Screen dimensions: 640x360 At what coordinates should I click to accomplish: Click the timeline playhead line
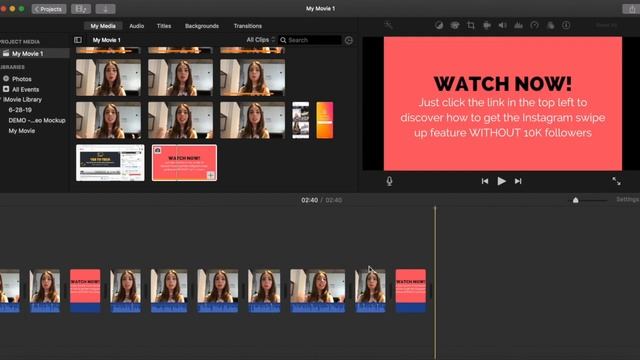tap(435, 282)
